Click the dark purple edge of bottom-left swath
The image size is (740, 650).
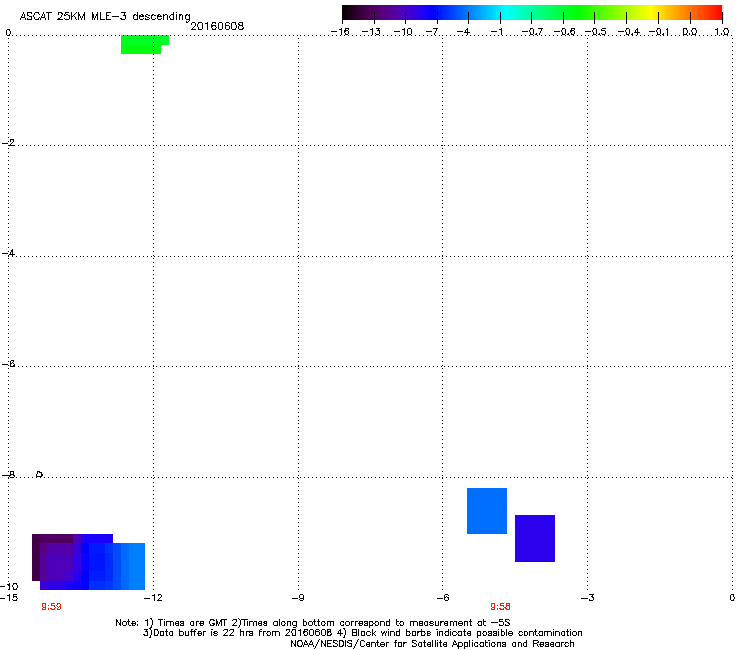tap(36, 557)
